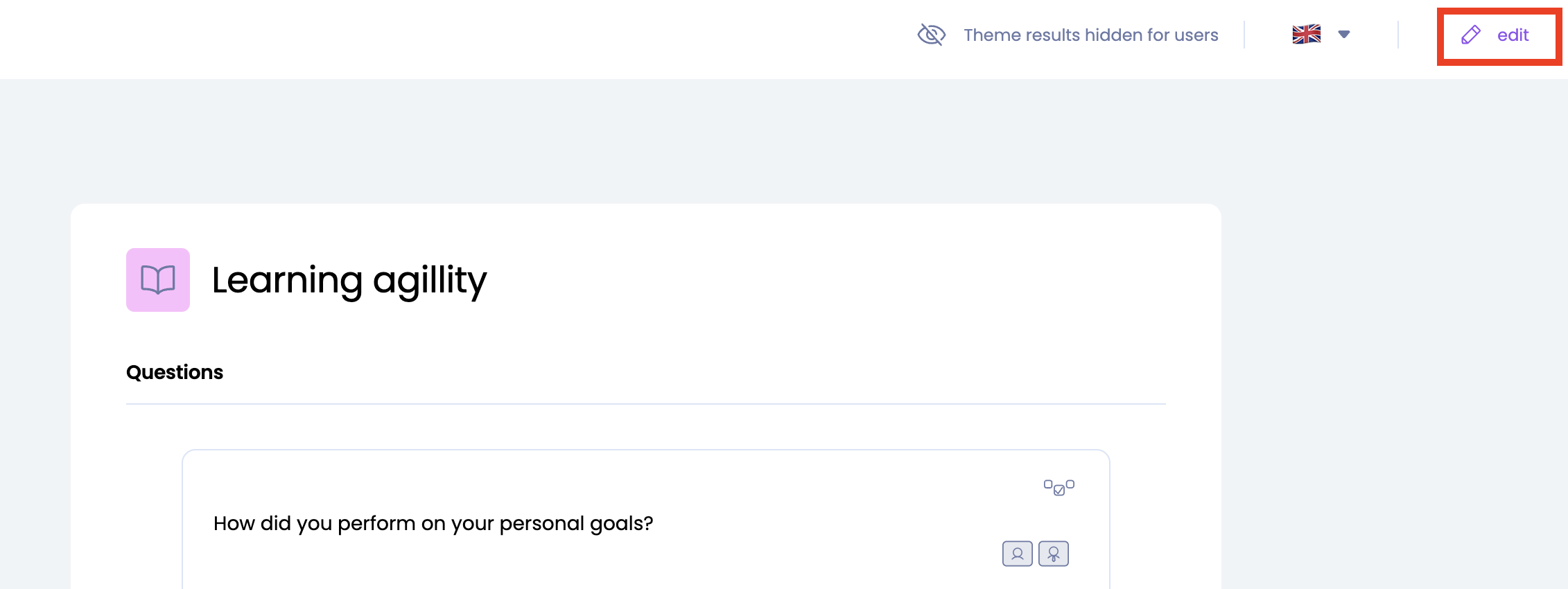Click the crossed-out eye visibility icon
Viewport: 1568px width, 589px height.
[931, 35]
